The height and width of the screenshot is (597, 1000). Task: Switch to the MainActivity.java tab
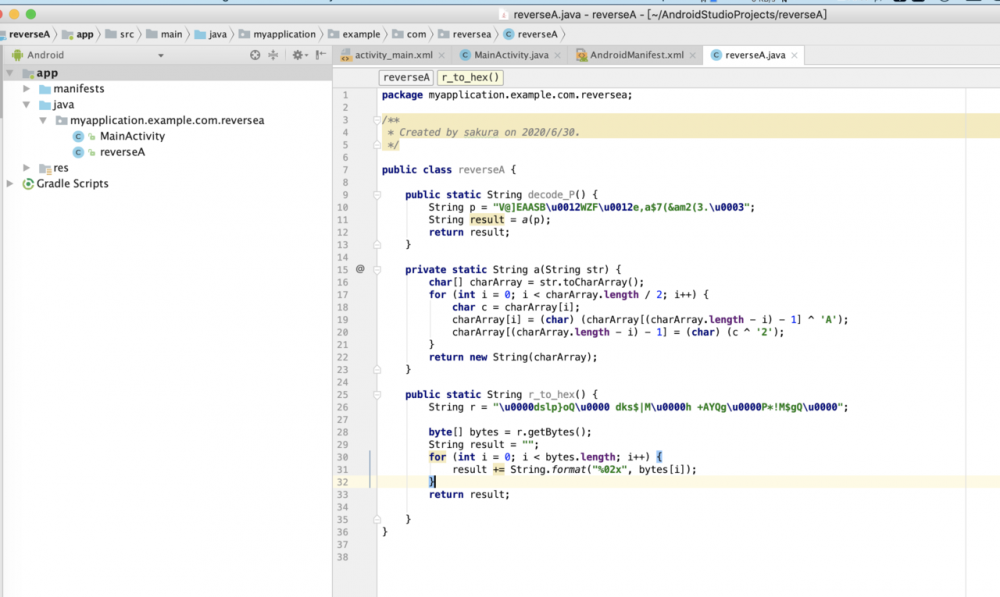[510, 55]
